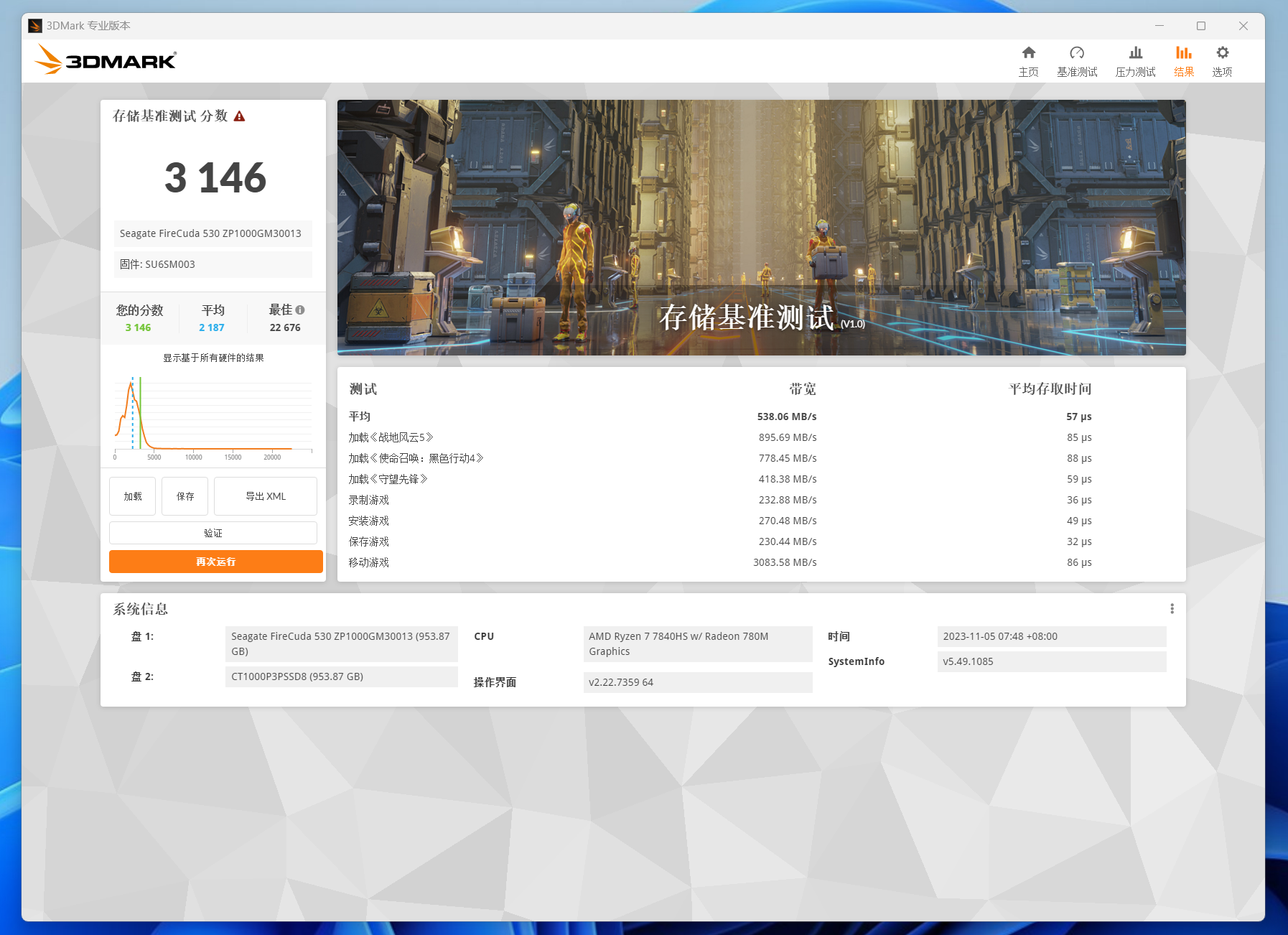Click the info icon beside 最佳
The width and height of the screenshot is (1288, 935).
point(300,310)
